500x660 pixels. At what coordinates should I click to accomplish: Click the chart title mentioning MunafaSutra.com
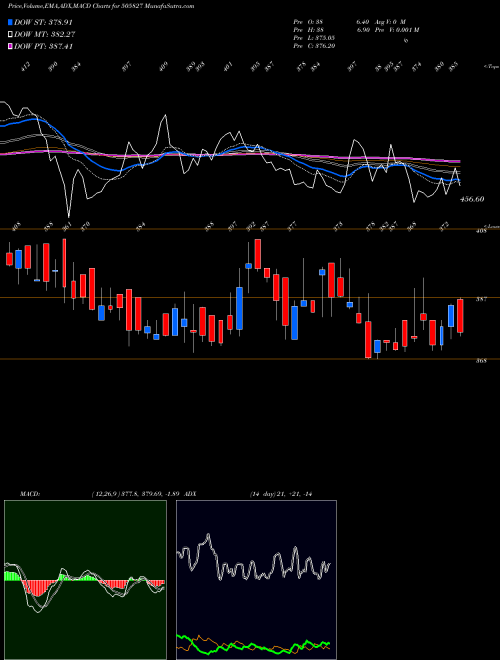click(x=101, y=7)
